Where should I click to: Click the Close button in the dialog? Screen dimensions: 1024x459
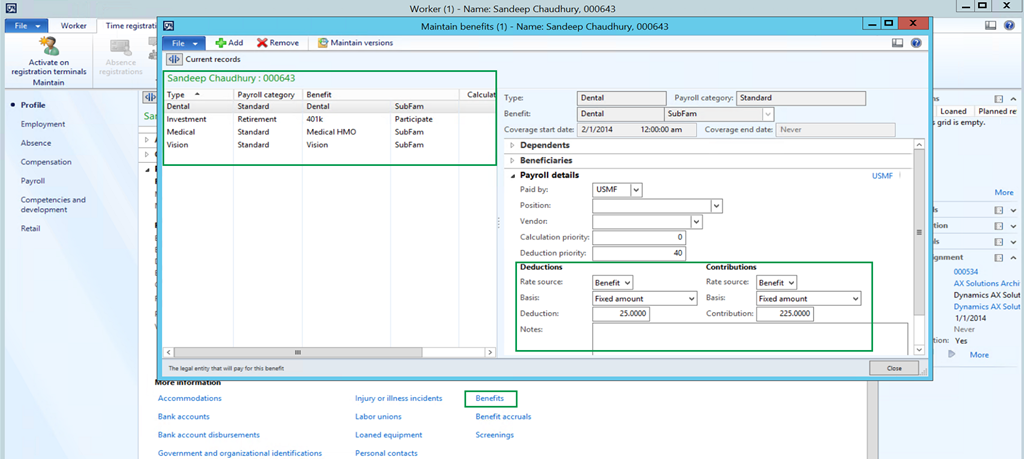[893, 368]
